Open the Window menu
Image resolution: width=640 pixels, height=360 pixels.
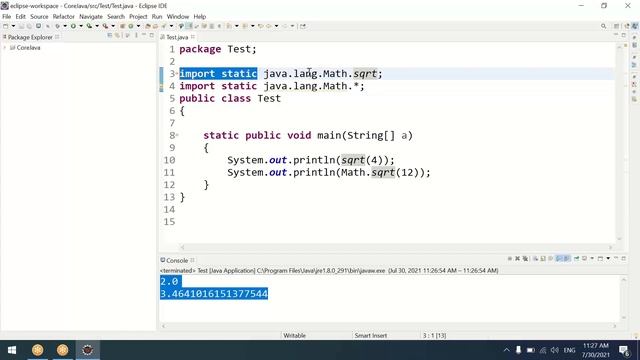pyautogui.click(x=178, y=17)
